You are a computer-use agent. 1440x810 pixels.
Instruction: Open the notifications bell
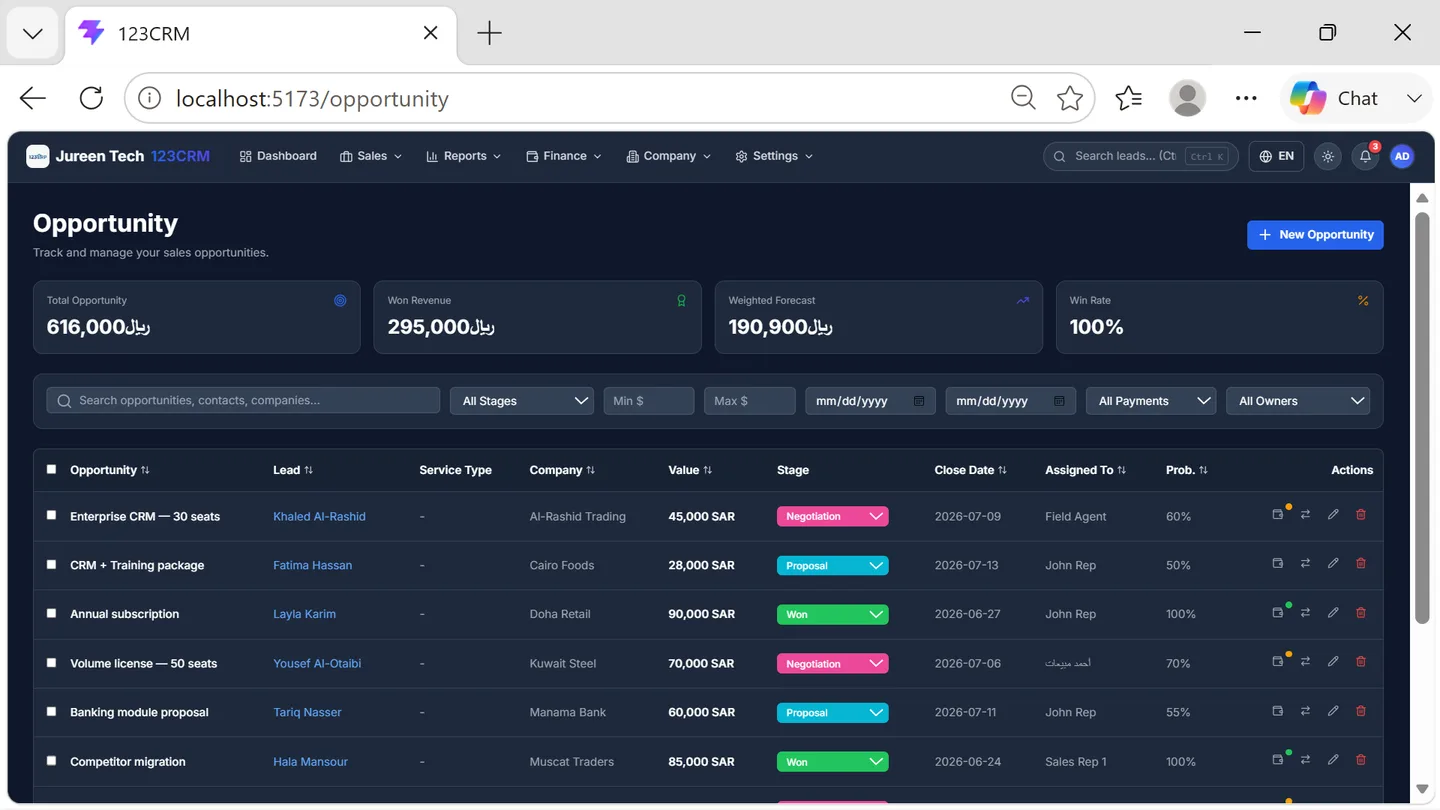(1365, 156)
